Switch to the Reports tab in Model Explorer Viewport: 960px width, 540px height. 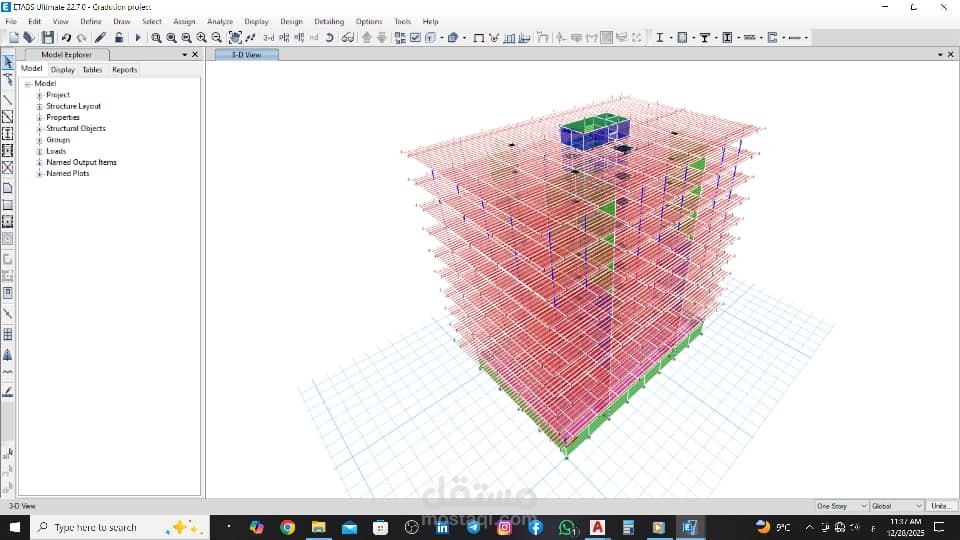[124, 70]
